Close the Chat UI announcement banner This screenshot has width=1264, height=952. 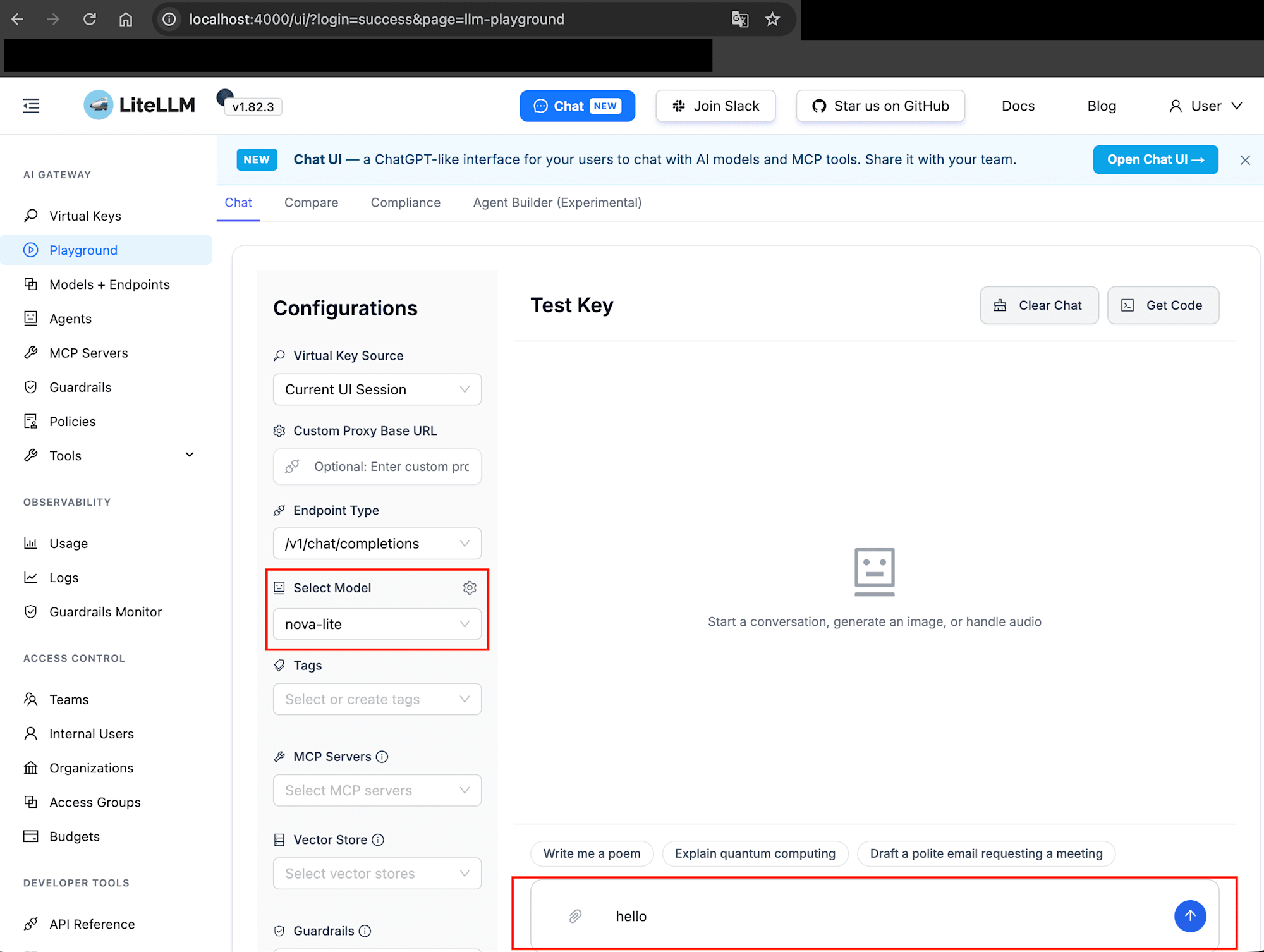(1245, 160)
